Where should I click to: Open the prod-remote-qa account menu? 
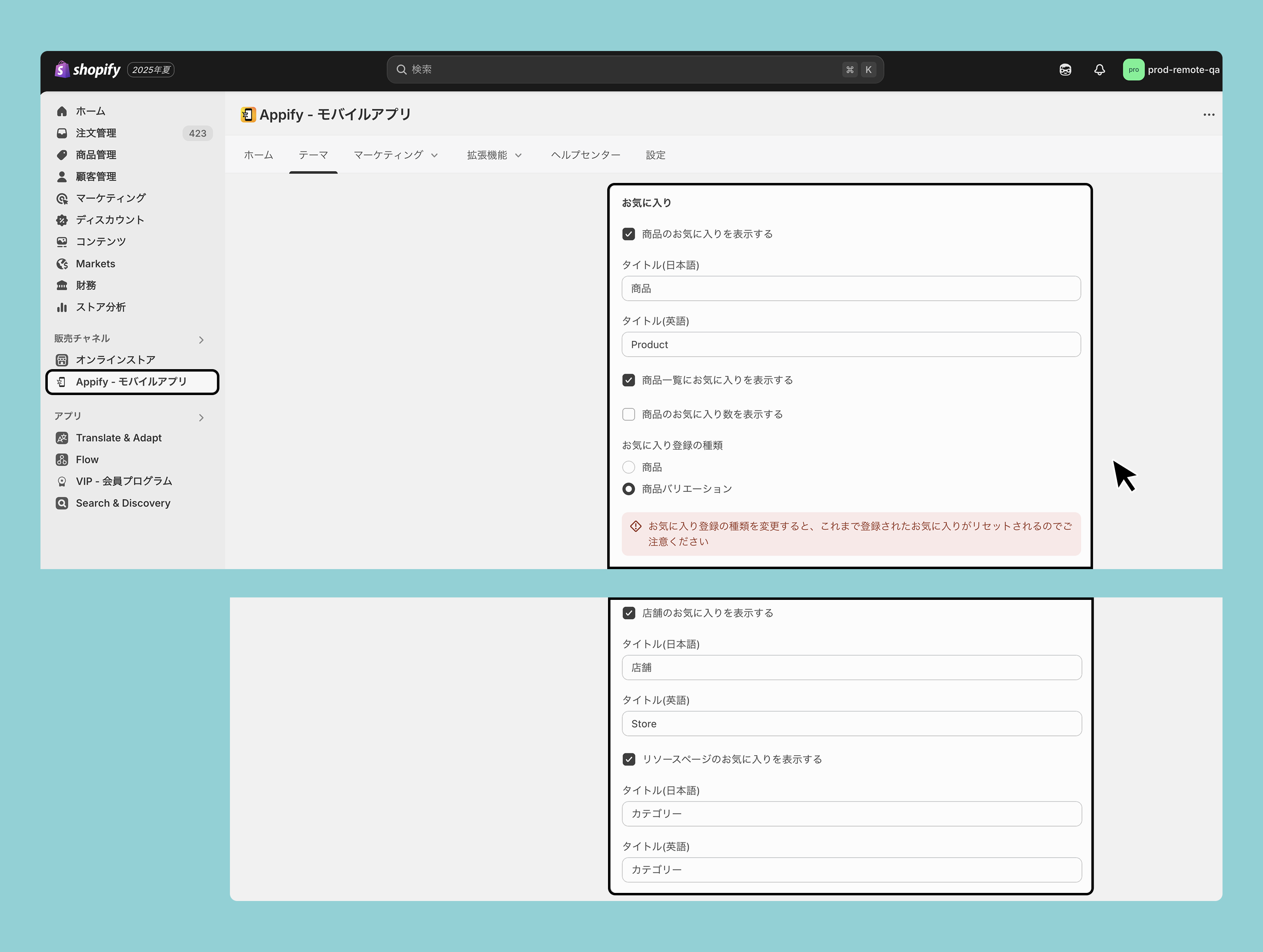[x=1171, y=70]
